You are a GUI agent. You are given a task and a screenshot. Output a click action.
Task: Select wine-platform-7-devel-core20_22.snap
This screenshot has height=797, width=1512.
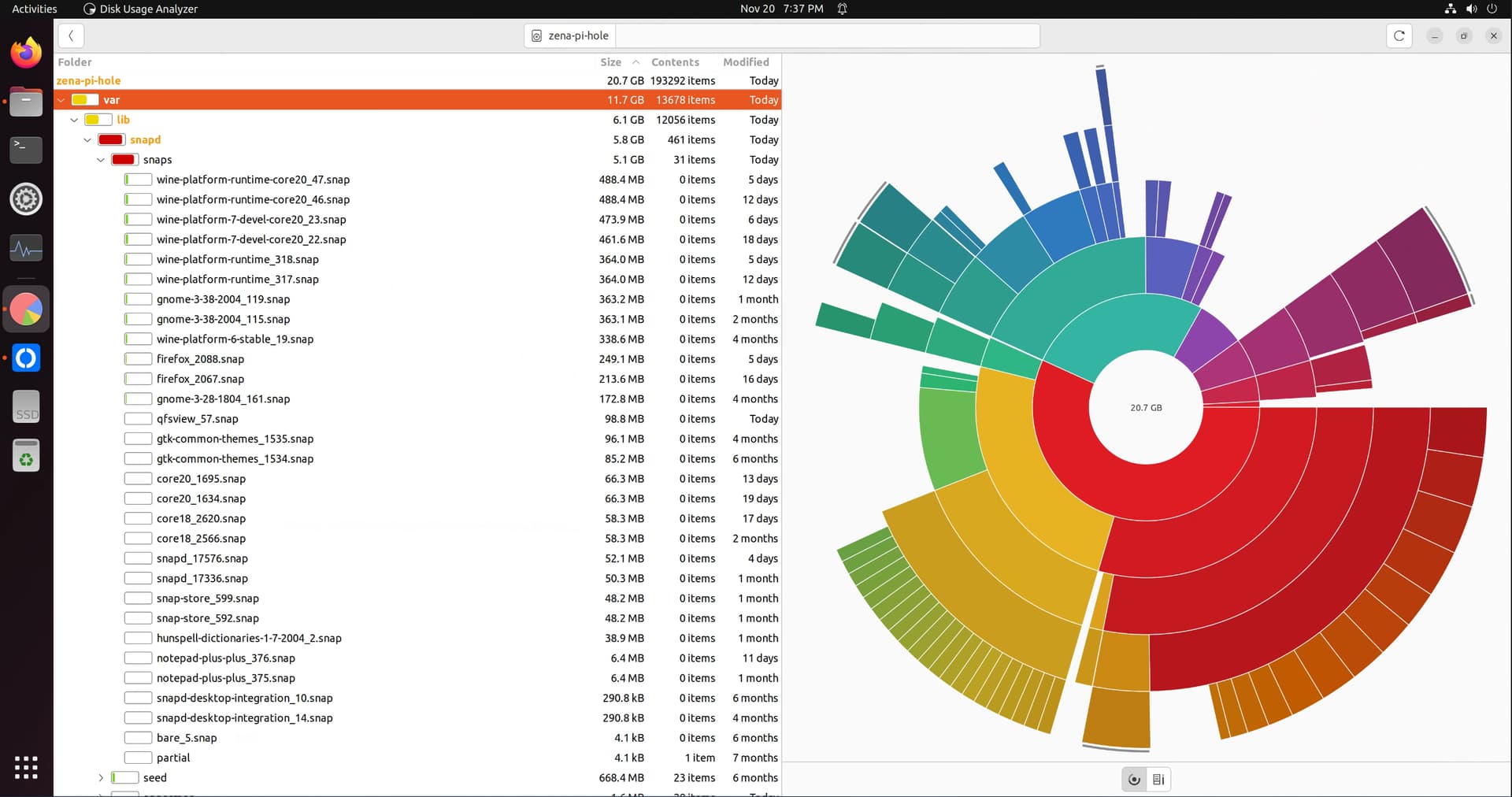click(x=417, y=239)
